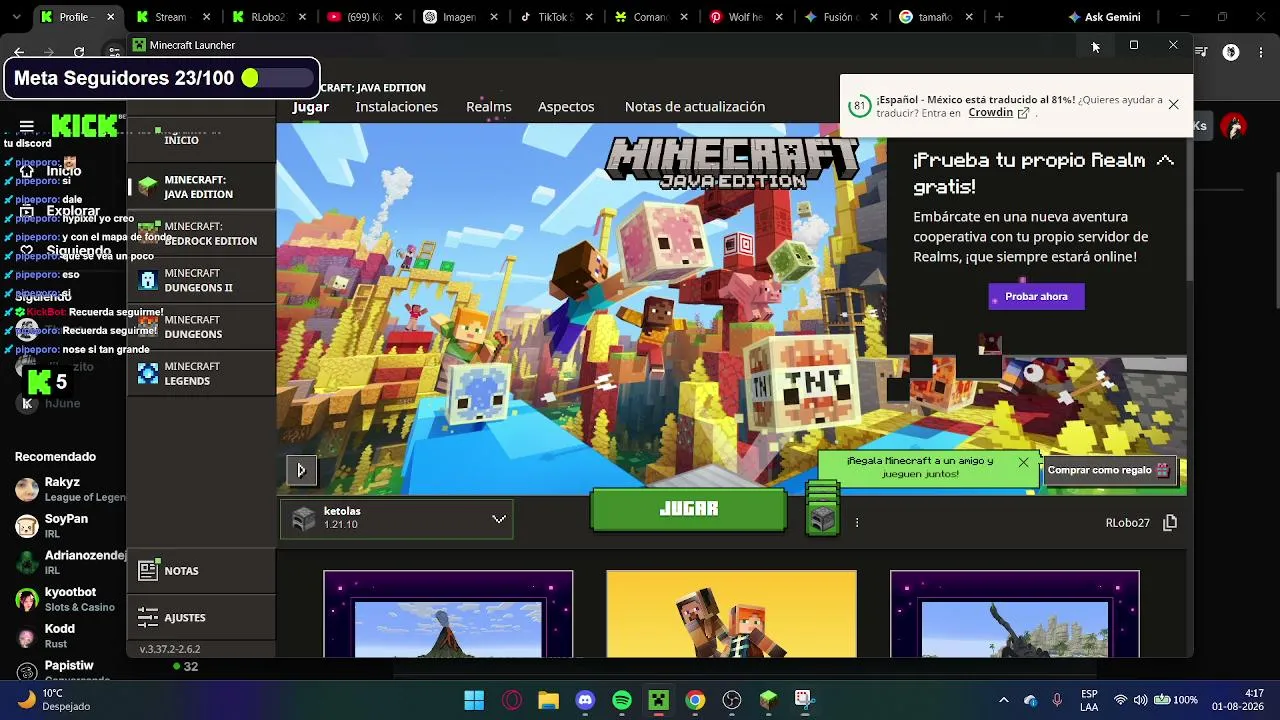
Task: Open the yellow Steve and Alex news card
Action: (x=731, y=614)
